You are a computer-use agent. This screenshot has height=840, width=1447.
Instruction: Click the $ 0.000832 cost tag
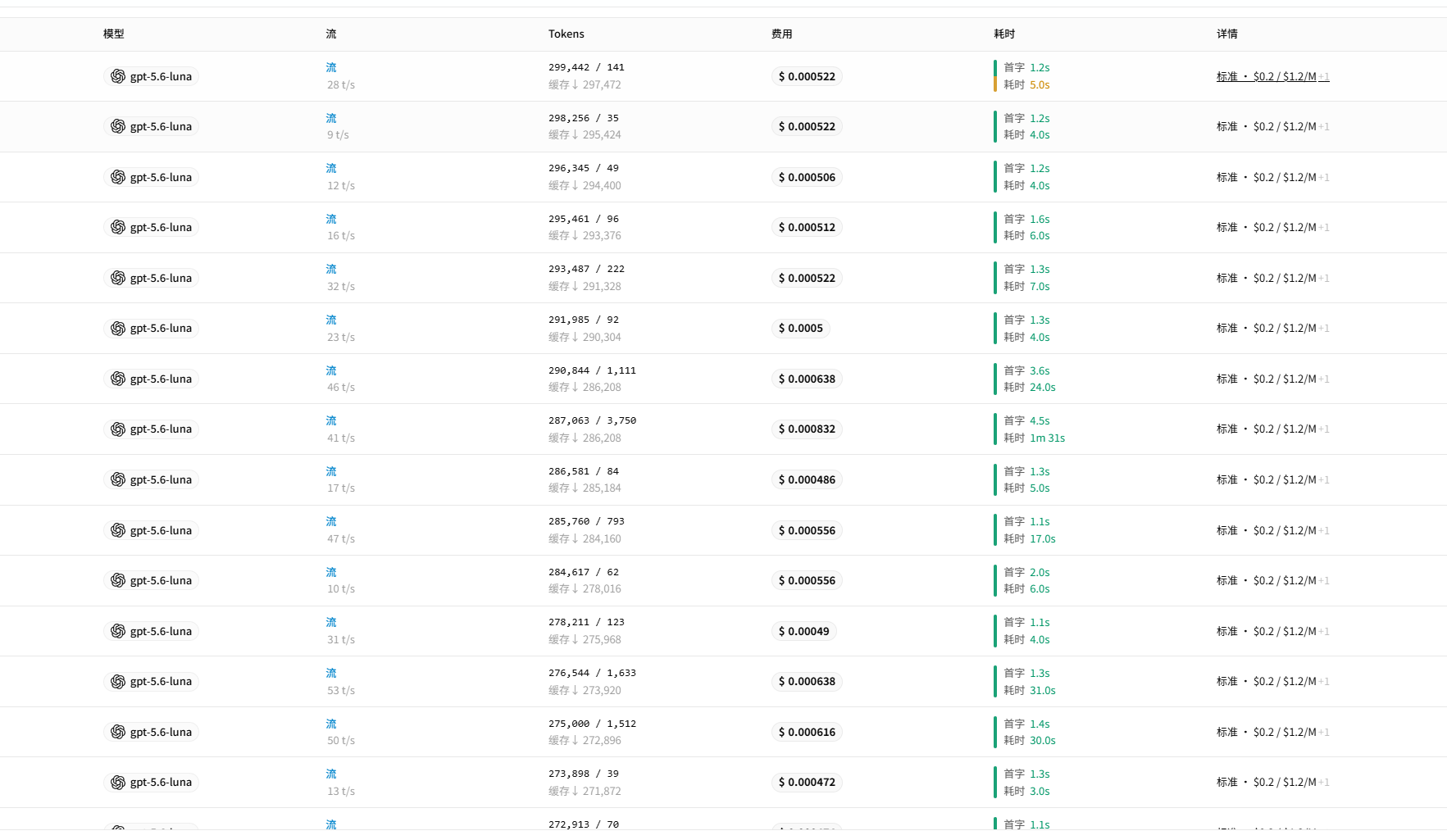(x=807, y=429)
